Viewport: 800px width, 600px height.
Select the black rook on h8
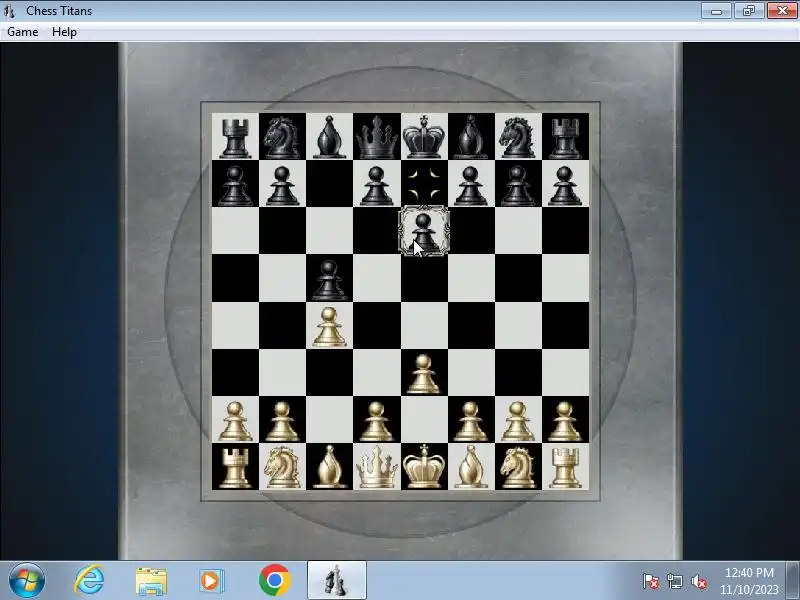point(565,138)
